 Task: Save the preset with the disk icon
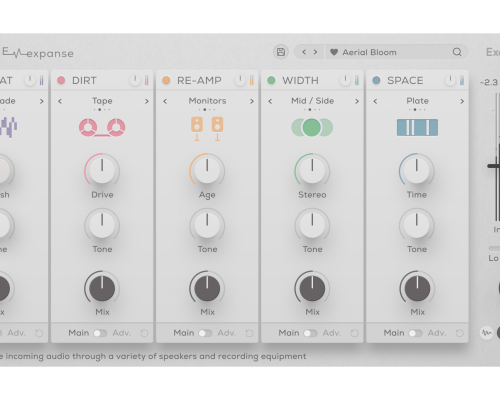(x=281, y=52)
